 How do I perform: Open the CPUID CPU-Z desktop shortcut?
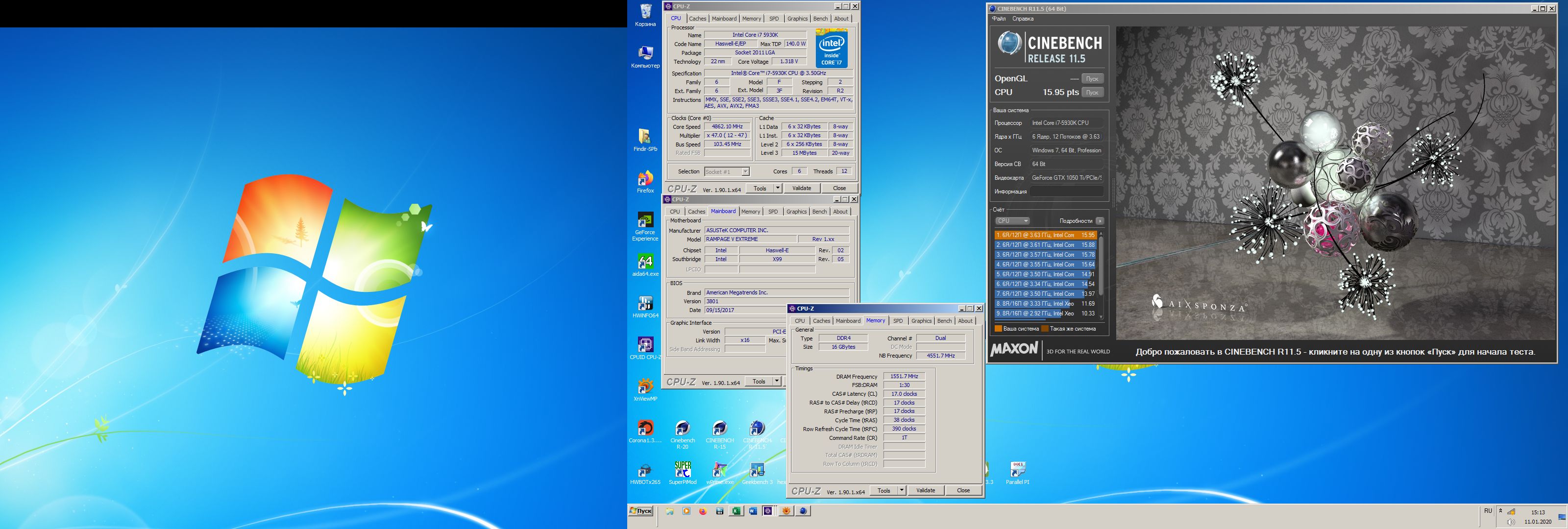(x=645, y=348)
